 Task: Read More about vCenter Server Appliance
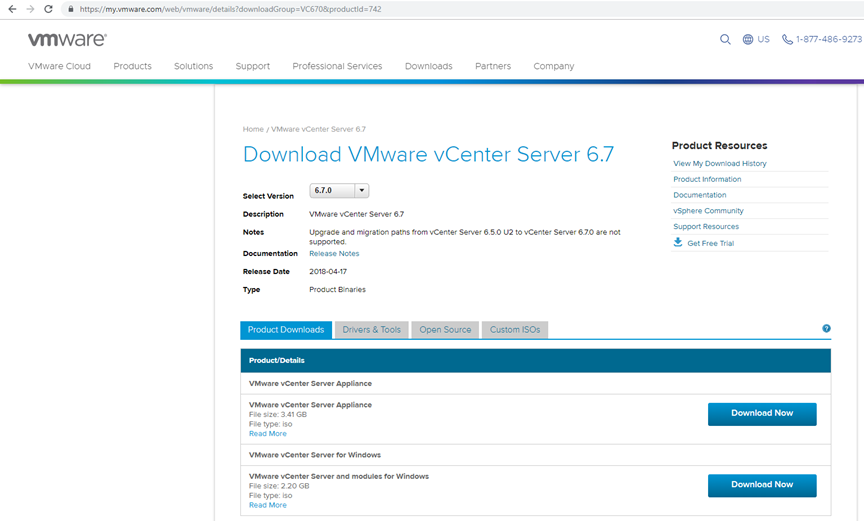pyautogui.click(x=268, y=433)
